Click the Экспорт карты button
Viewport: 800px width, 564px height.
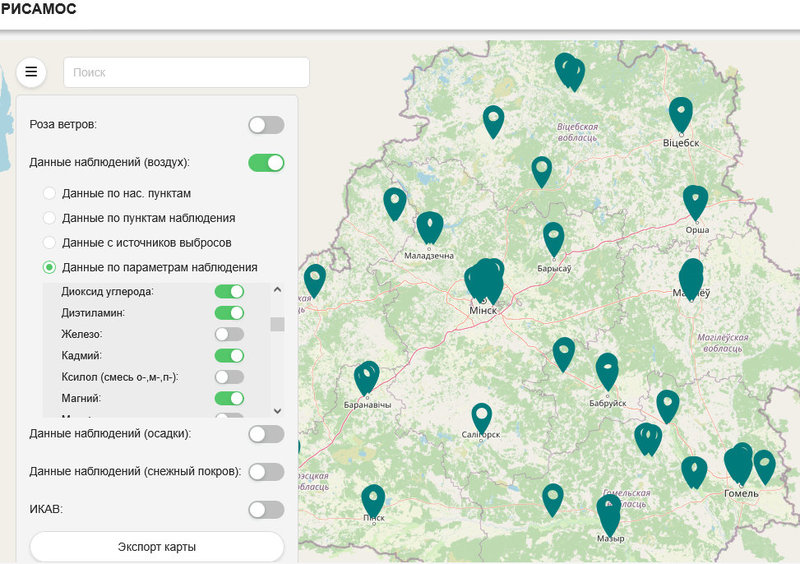pos(157,547)
